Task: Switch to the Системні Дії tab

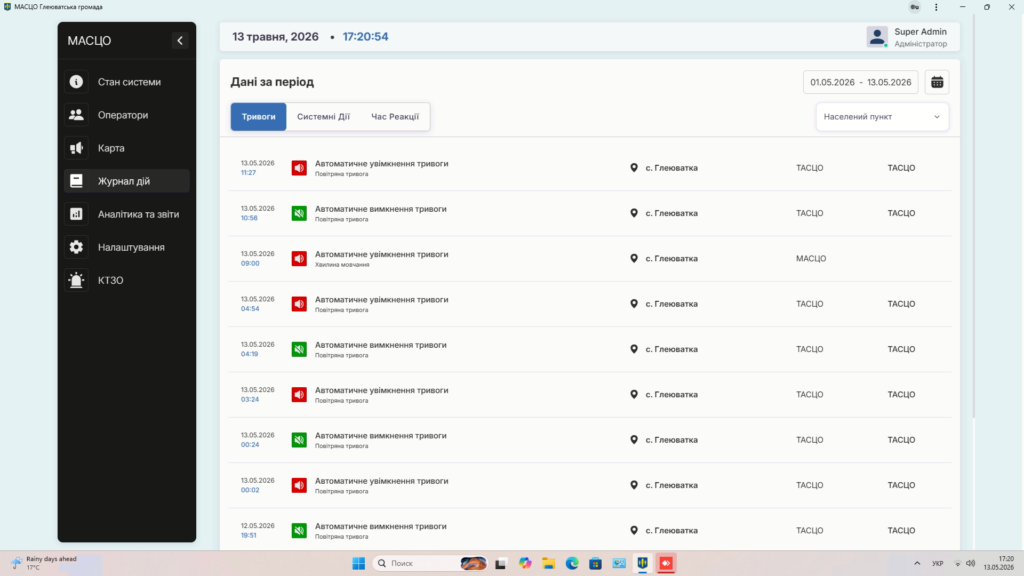Action: pyautogui.click(x=323, y=116)
